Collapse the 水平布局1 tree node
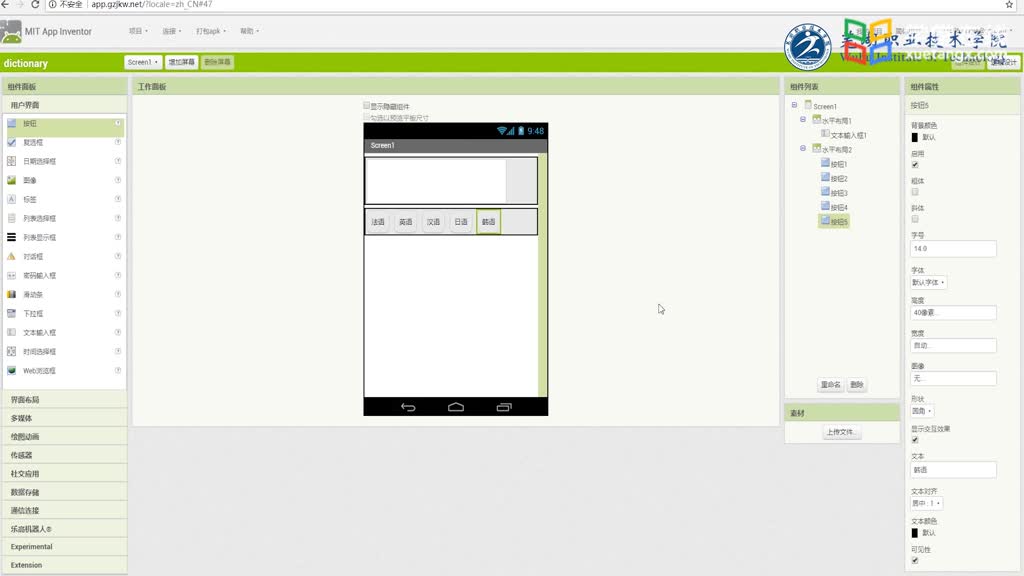Screen dimensions: 1024x576 803,120
